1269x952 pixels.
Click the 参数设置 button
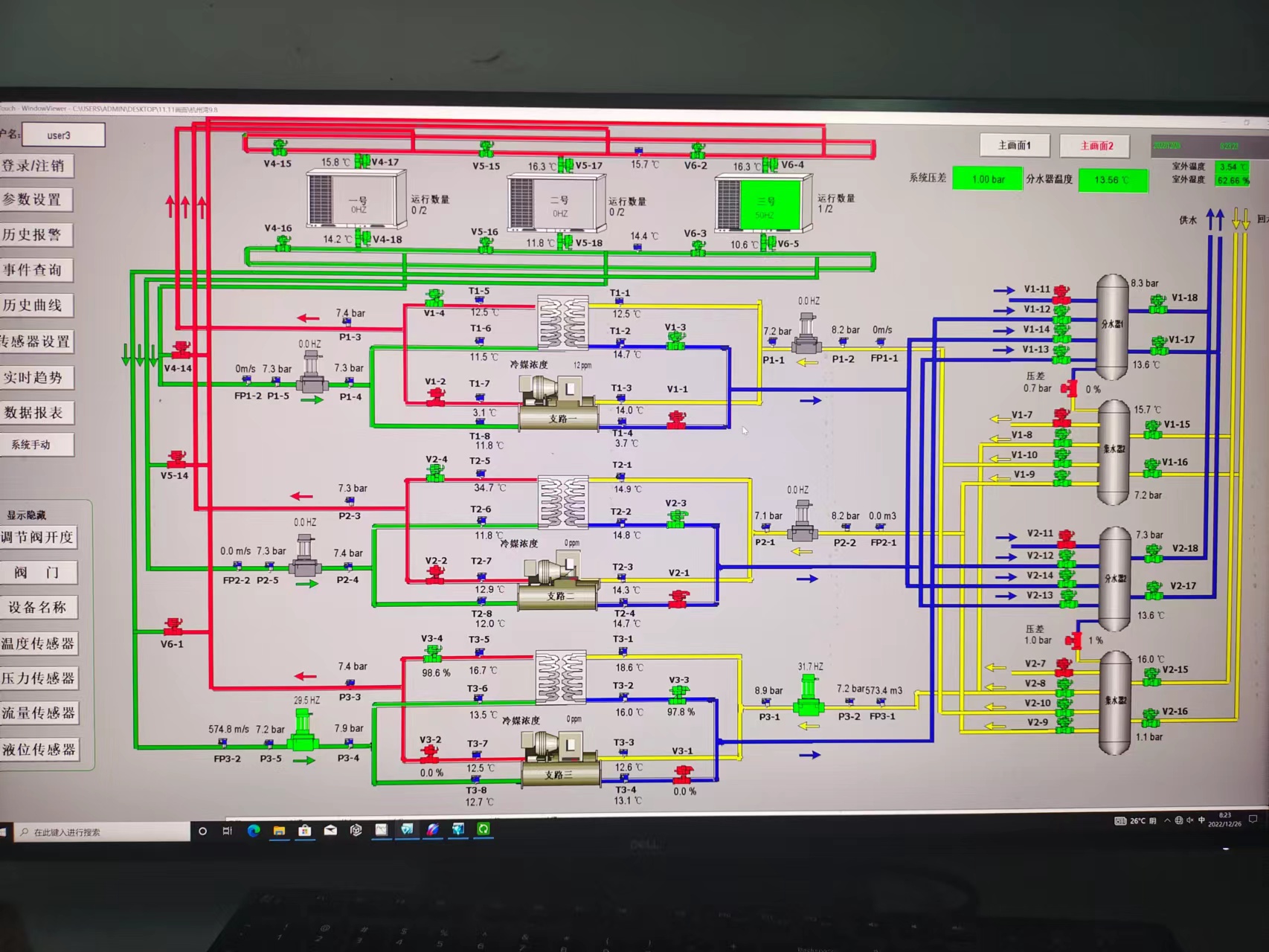coord(36,200)
